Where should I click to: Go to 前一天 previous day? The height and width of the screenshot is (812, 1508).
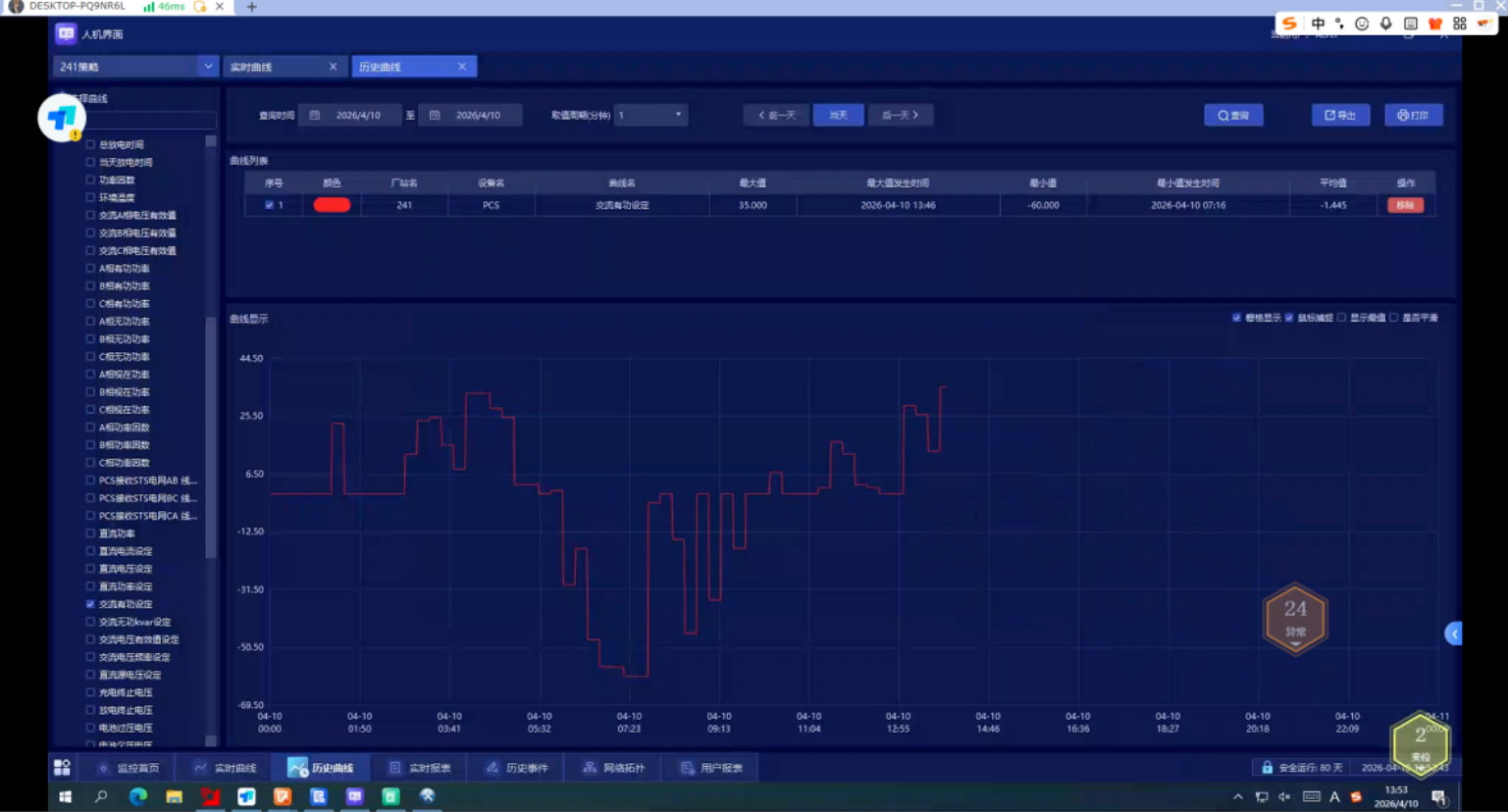point(776,115)
